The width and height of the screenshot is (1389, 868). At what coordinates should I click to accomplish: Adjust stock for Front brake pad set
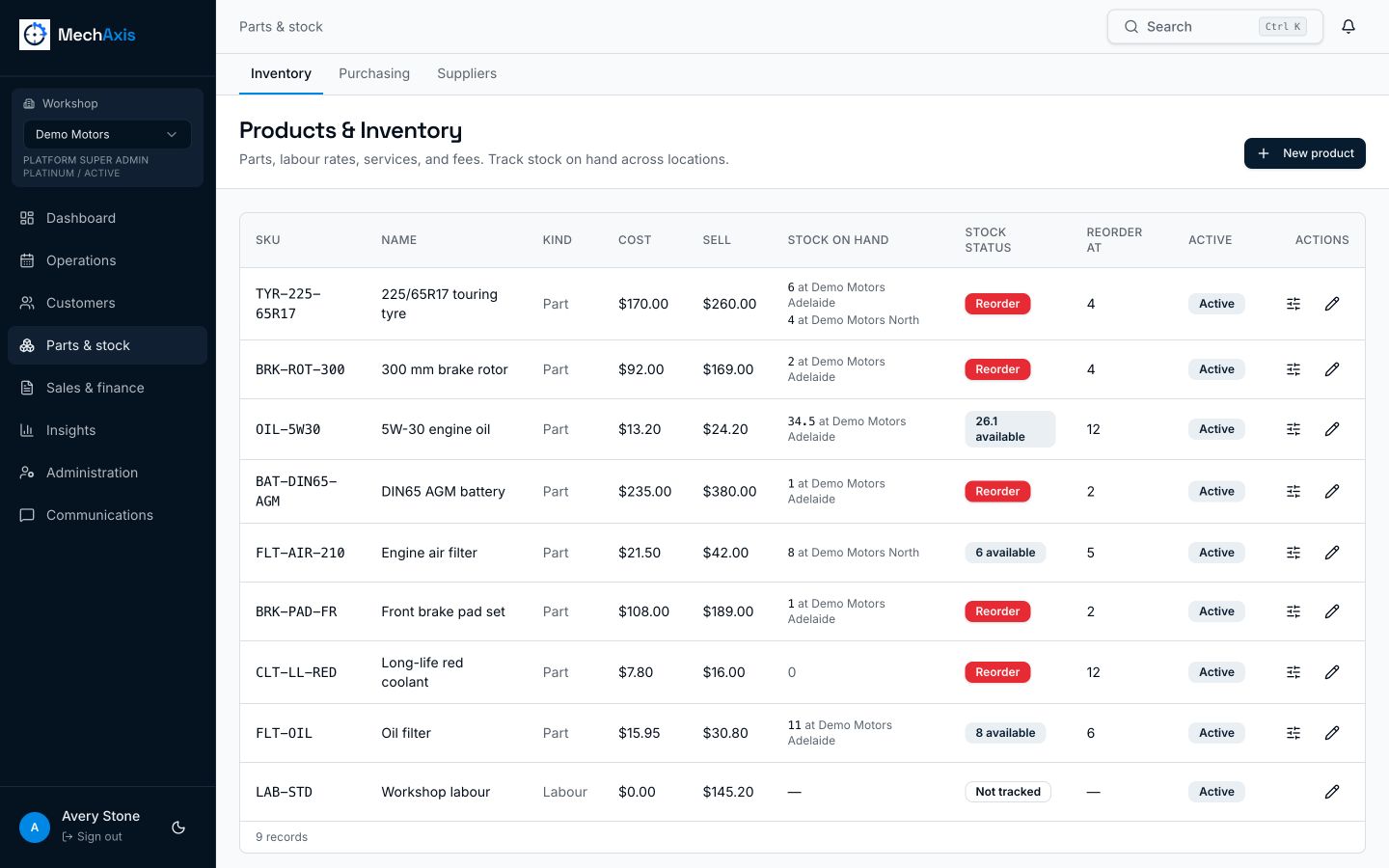coord(1294,611)
